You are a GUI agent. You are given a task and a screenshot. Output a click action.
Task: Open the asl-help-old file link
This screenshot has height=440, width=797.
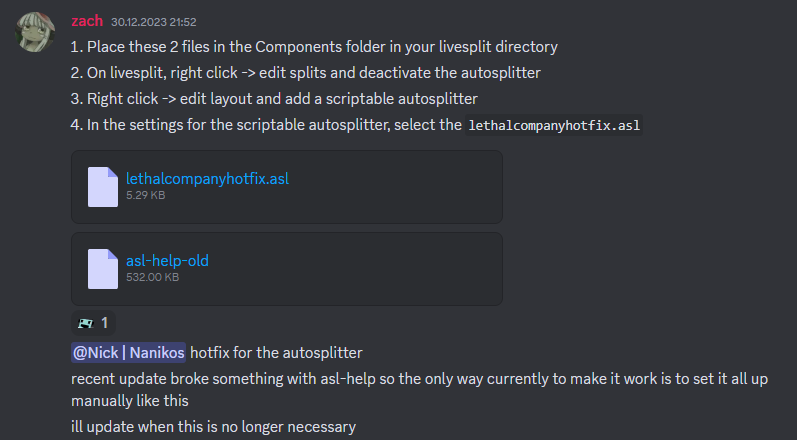coord(167,260)
